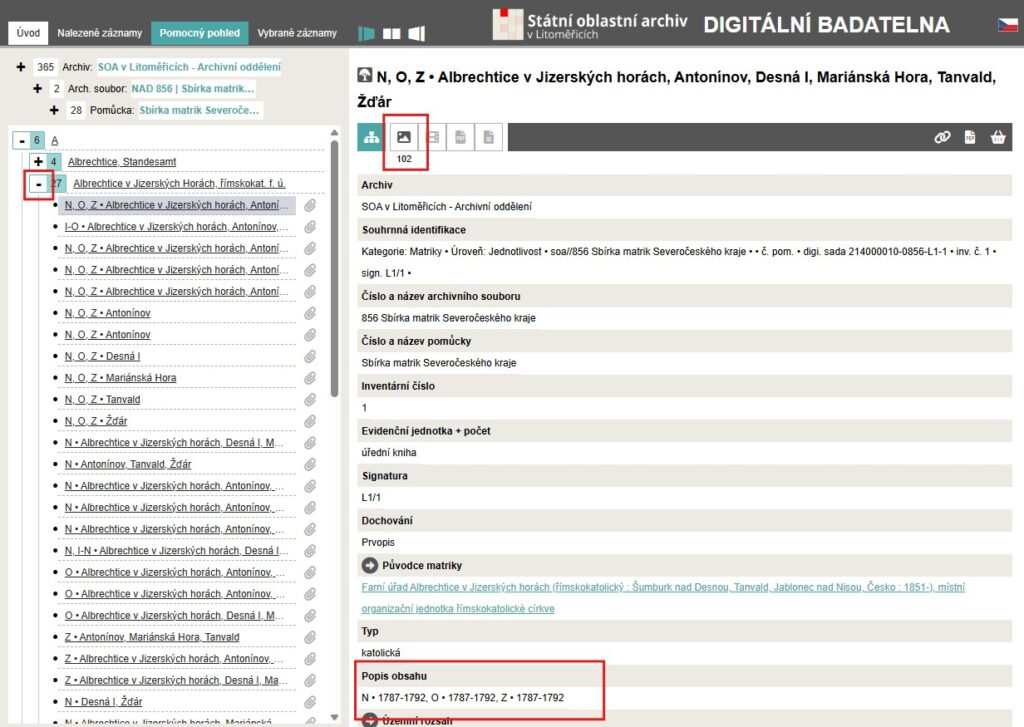
Task: Copy permalink using the chain link icon
Action: point(942,138)
